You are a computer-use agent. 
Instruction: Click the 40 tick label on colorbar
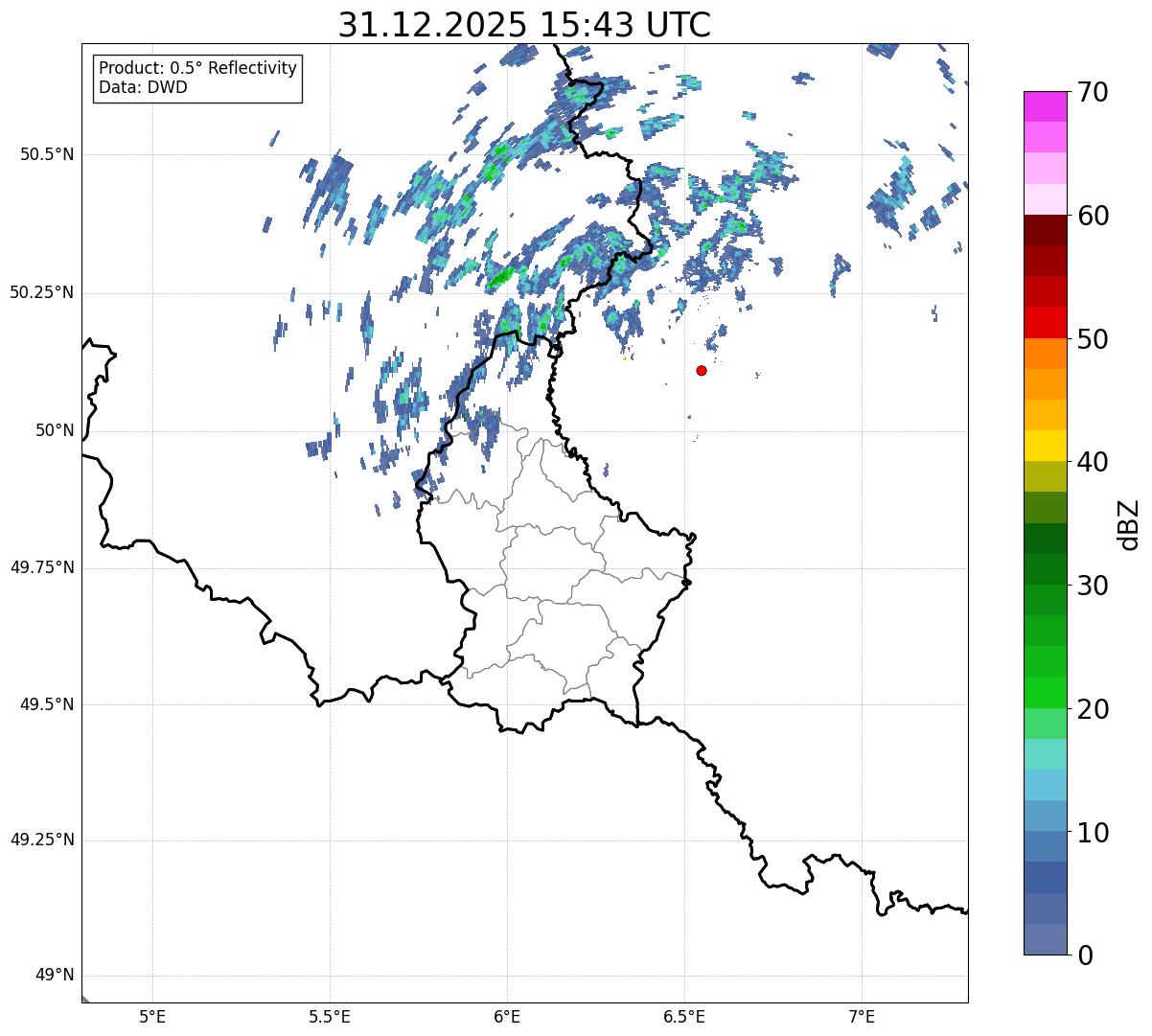tap(1093, 462)
